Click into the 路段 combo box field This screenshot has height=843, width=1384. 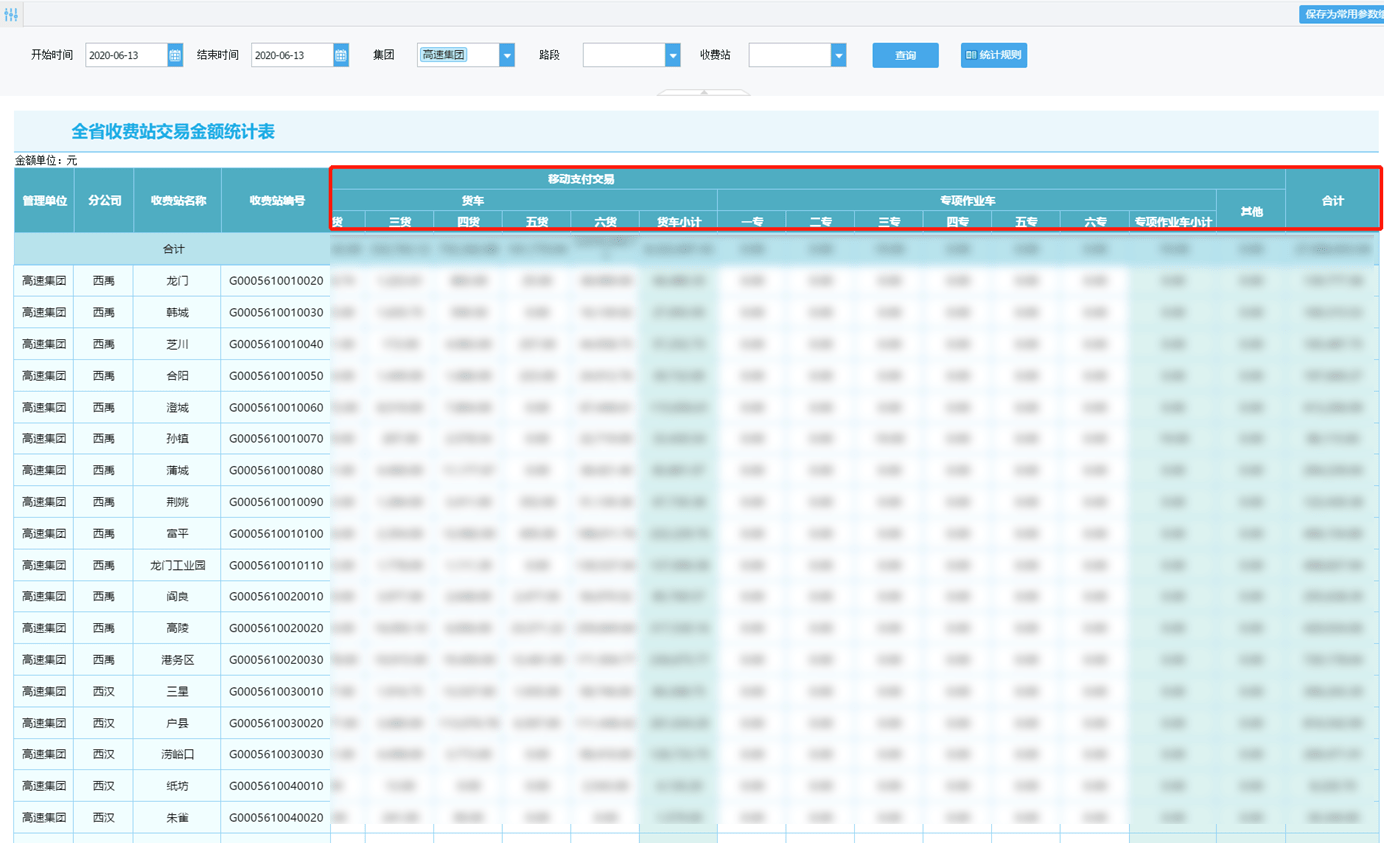(x=624, y=55)
